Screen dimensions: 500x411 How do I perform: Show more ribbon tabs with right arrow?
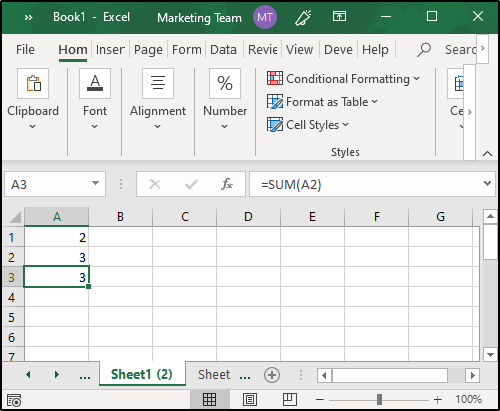point(482,48)
